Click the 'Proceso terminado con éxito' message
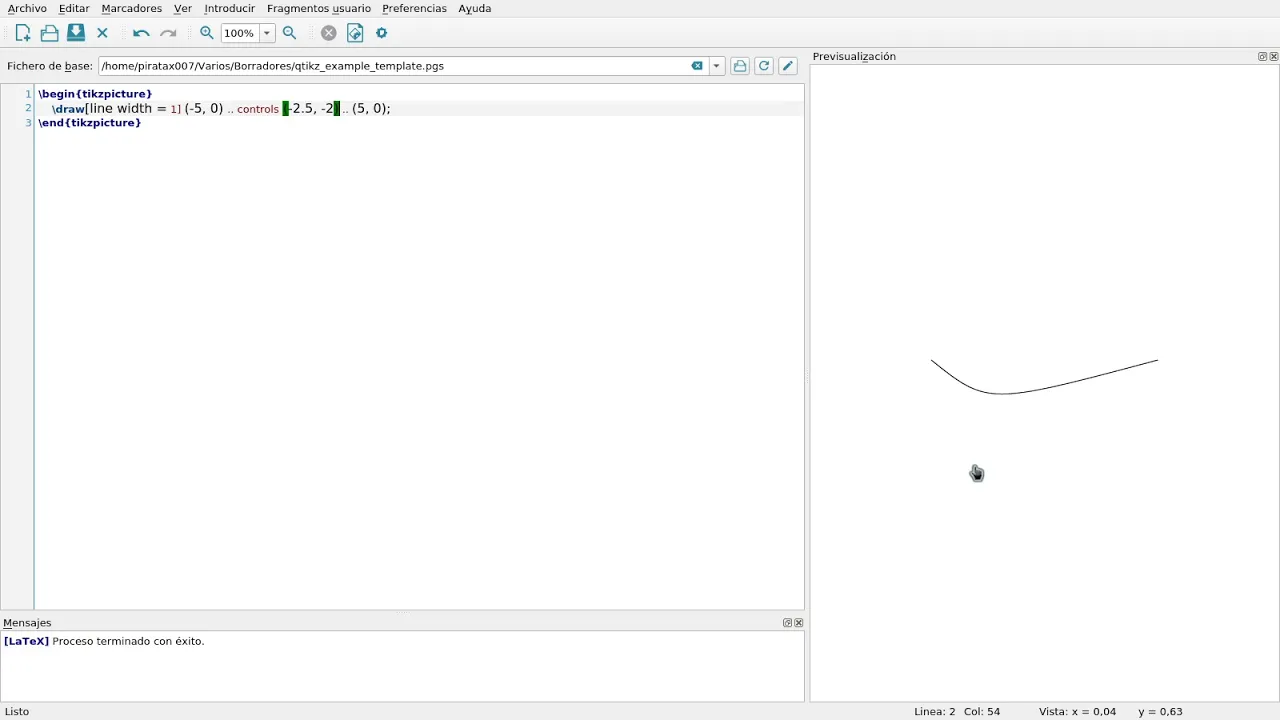 tap(128, 641)
